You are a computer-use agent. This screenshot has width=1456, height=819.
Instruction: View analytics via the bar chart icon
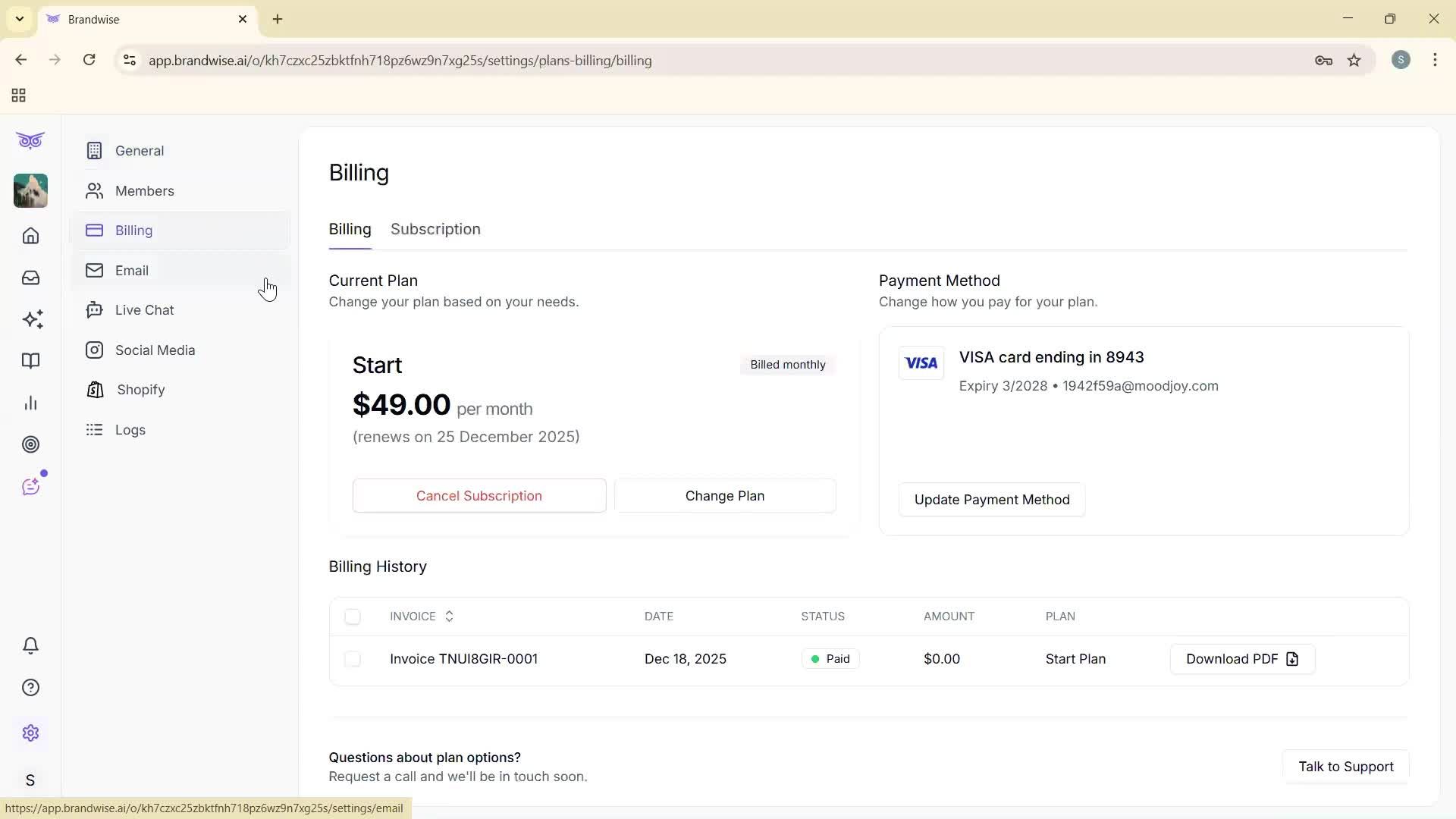(30, 403)
